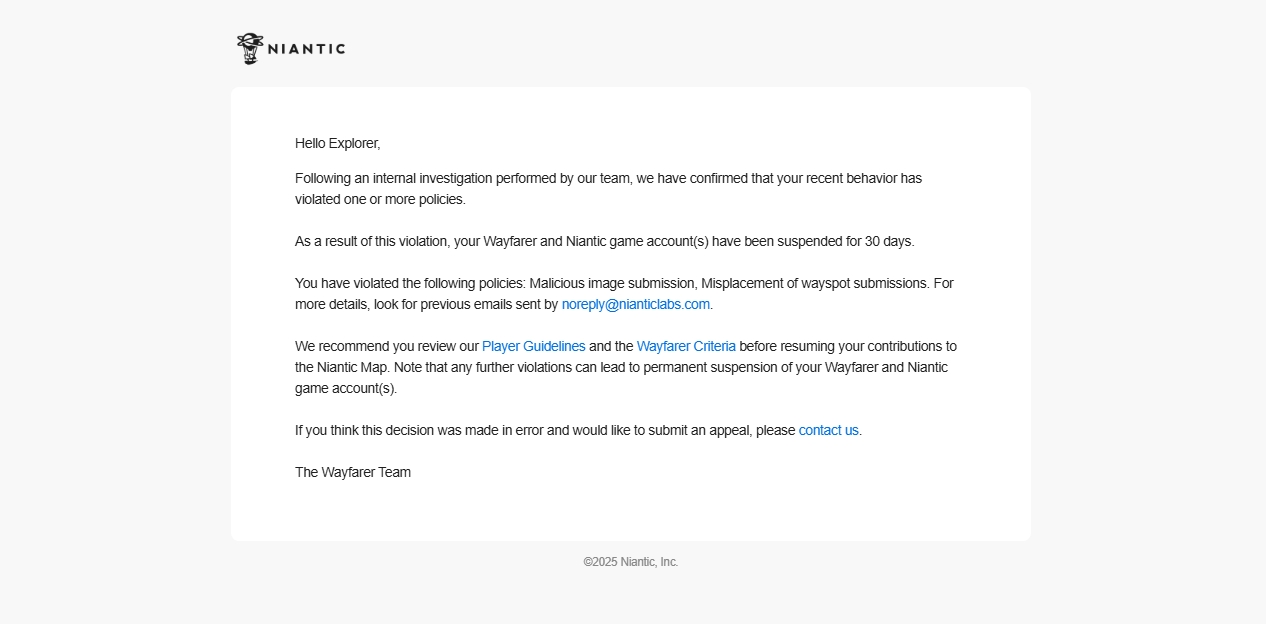Click the 'Malicious image submission' policy text
The image size is (1266, 625).
pyautogui.click(x=612, y=283)
